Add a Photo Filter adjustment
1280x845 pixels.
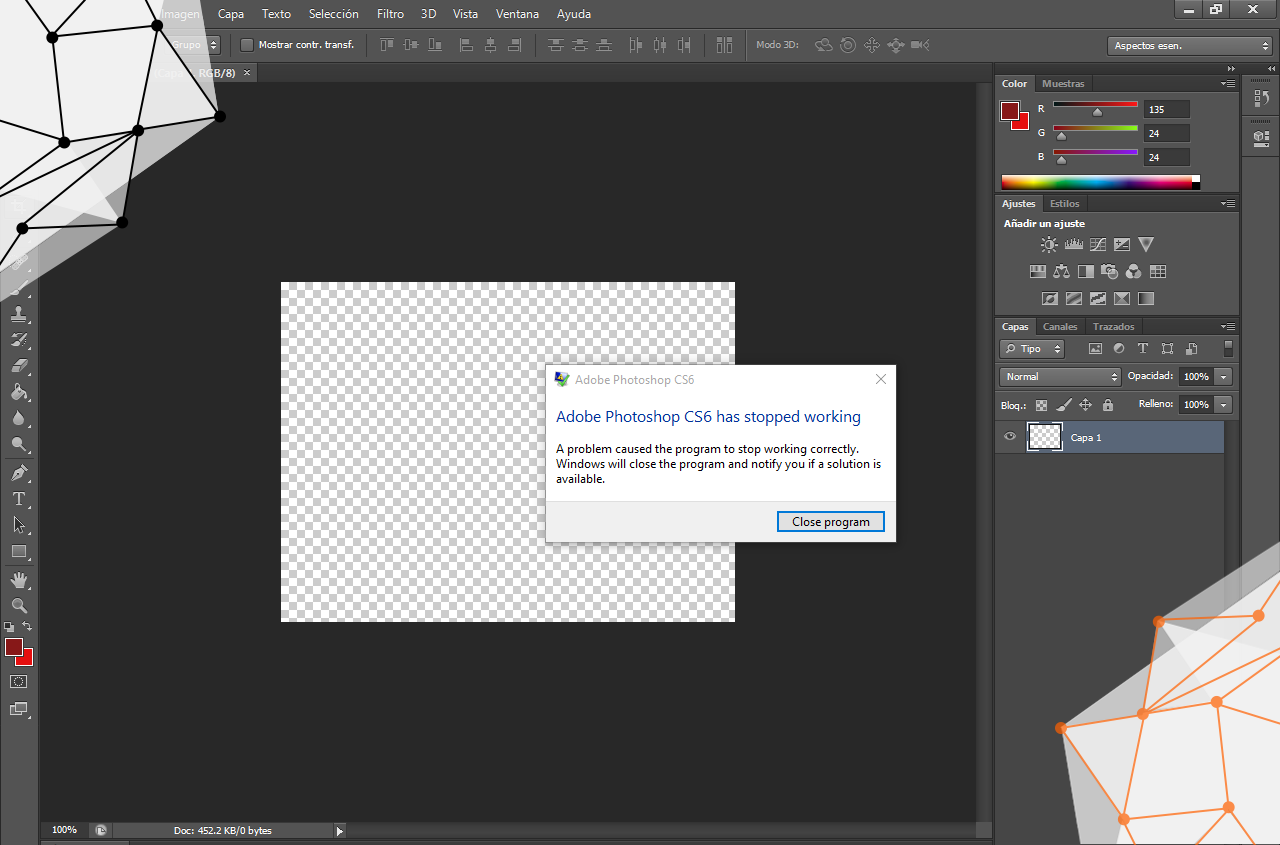(1110, 271)
